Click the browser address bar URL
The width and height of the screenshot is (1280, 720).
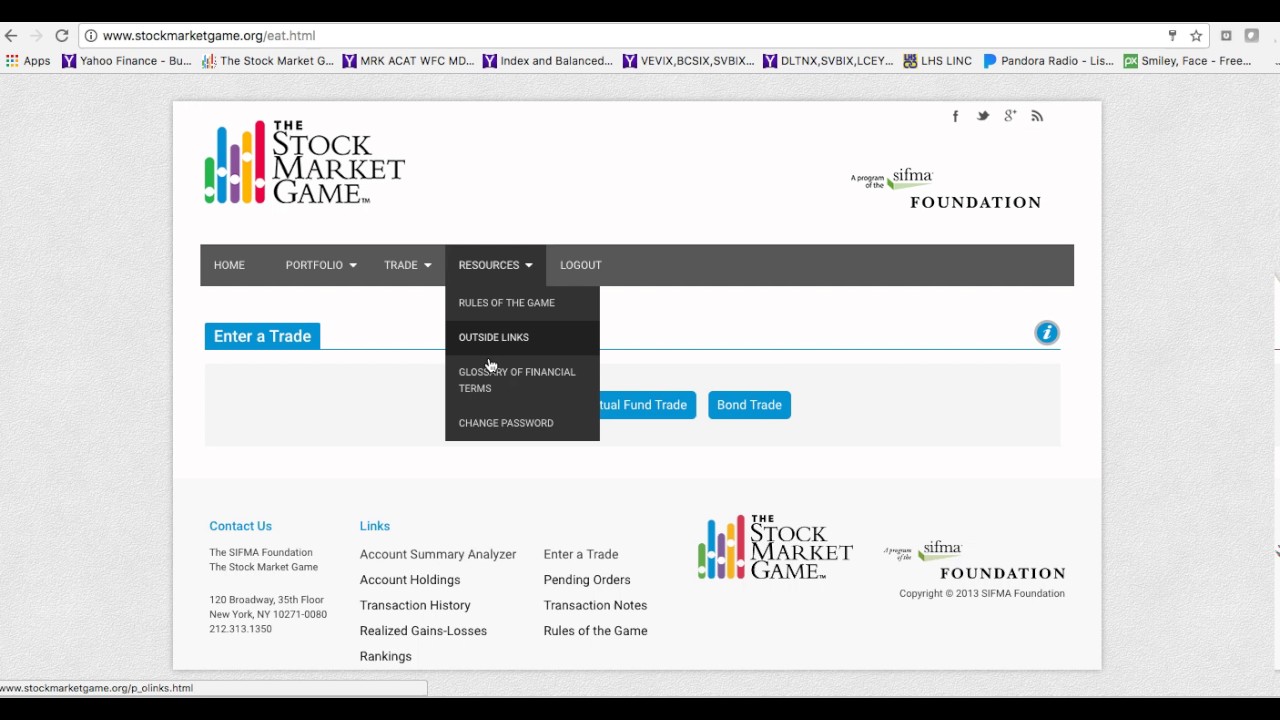[209, 35]
